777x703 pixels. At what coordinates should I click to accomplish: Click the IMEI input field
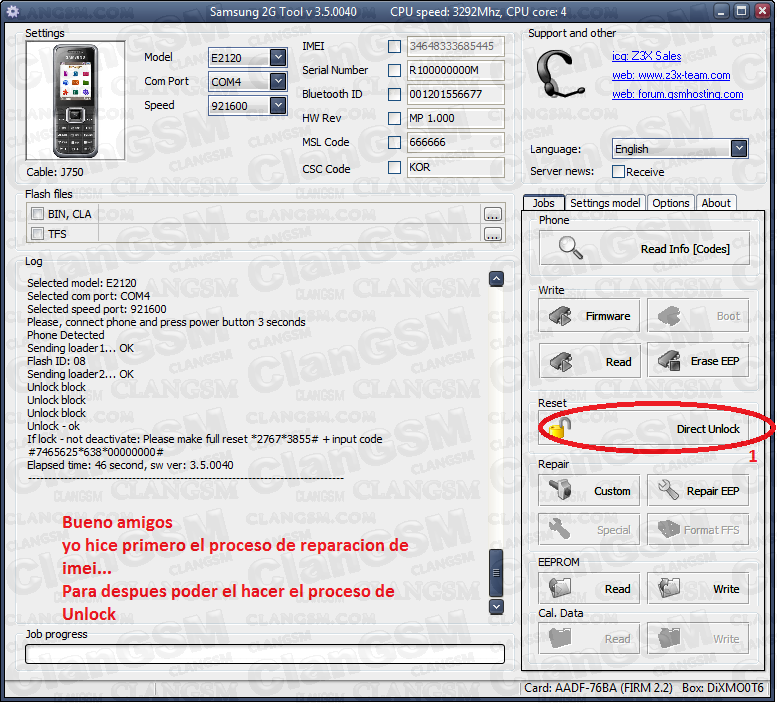(x=455, y=46)
